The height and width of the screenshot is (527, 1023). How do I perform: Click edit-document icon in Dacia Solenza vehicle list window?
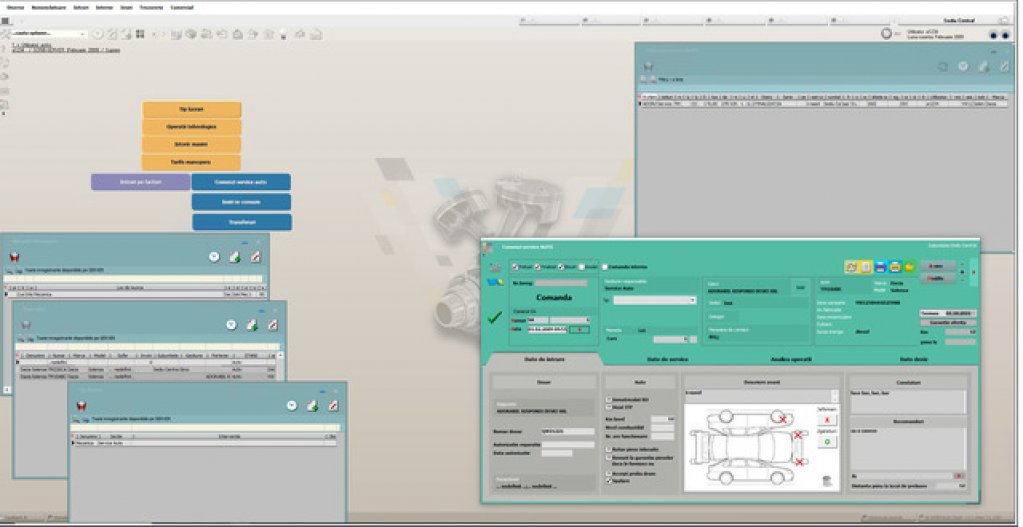[x=273, y=325]
